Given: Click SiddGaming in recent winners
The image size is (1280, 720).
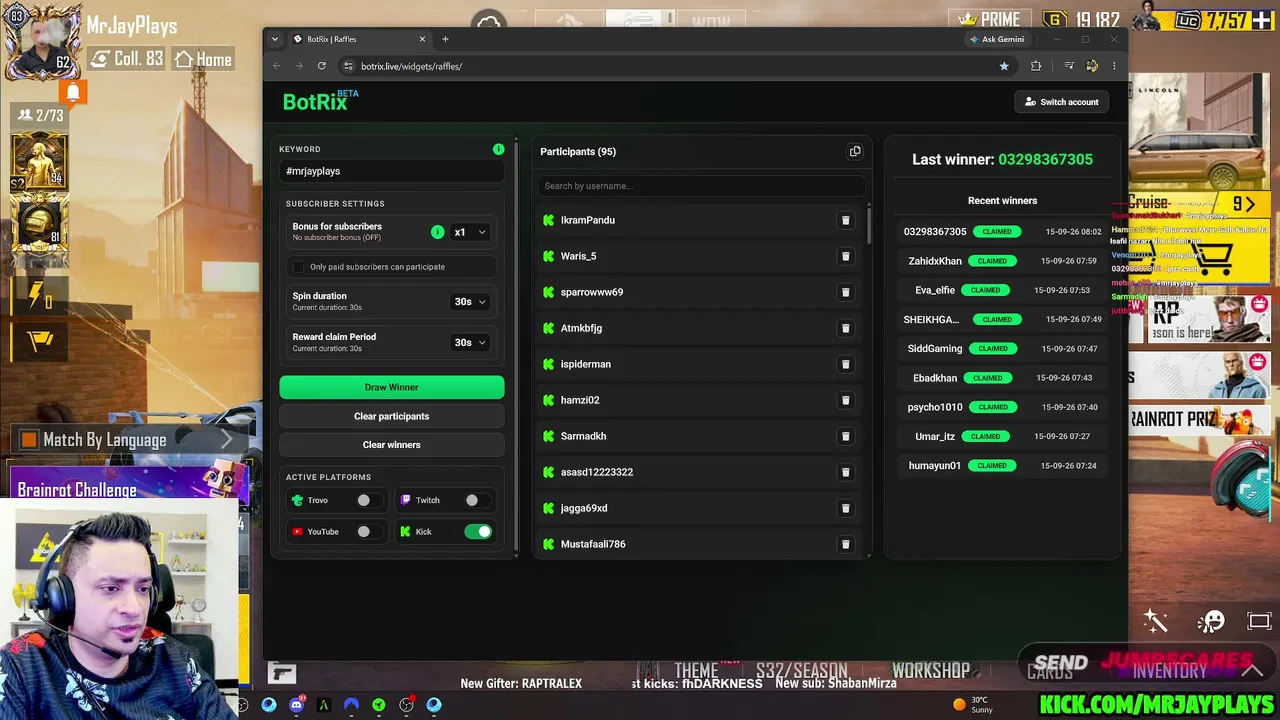Looking at the screenshot, I should [x=934, y=349].
